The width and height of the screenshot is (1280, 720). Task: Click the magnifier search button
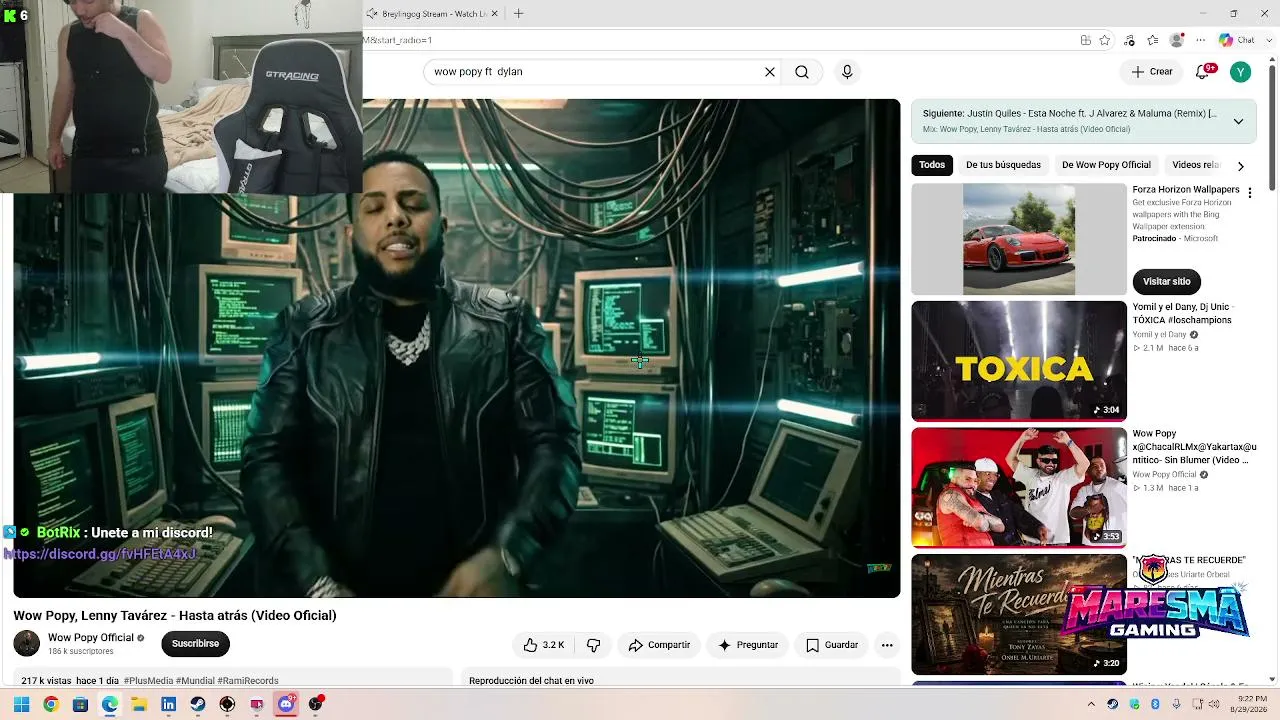(802, 72)
